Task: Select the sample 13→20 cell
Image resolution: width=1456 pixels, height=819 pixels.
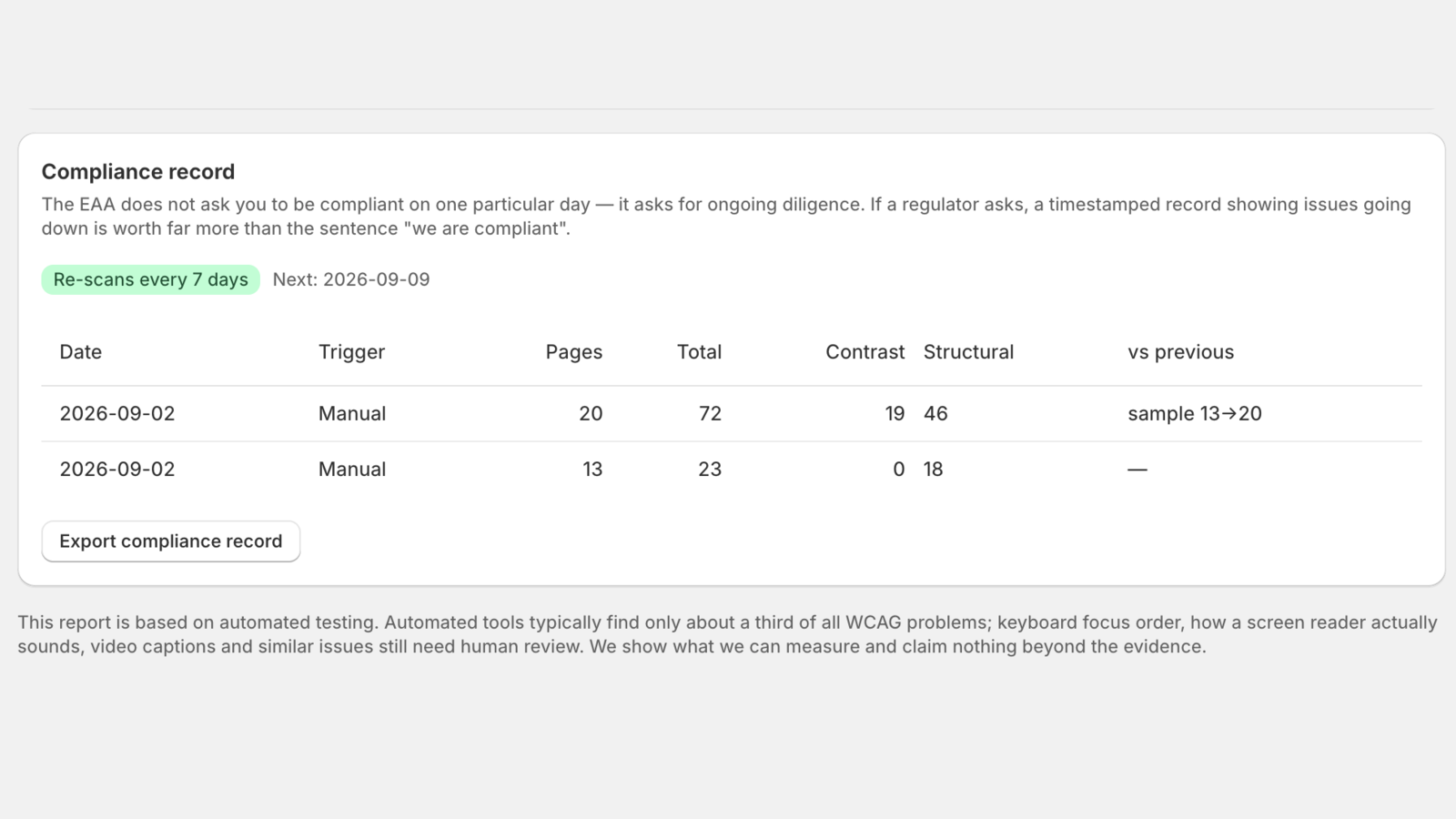Action: point(1195,414)
